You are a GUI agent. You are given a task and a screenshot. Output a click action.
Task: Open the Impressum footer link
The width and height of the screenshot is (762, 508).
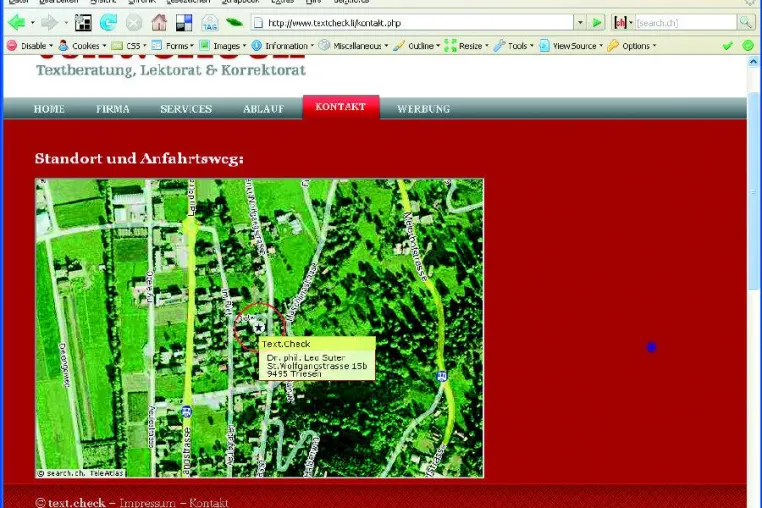click(147, 503)
